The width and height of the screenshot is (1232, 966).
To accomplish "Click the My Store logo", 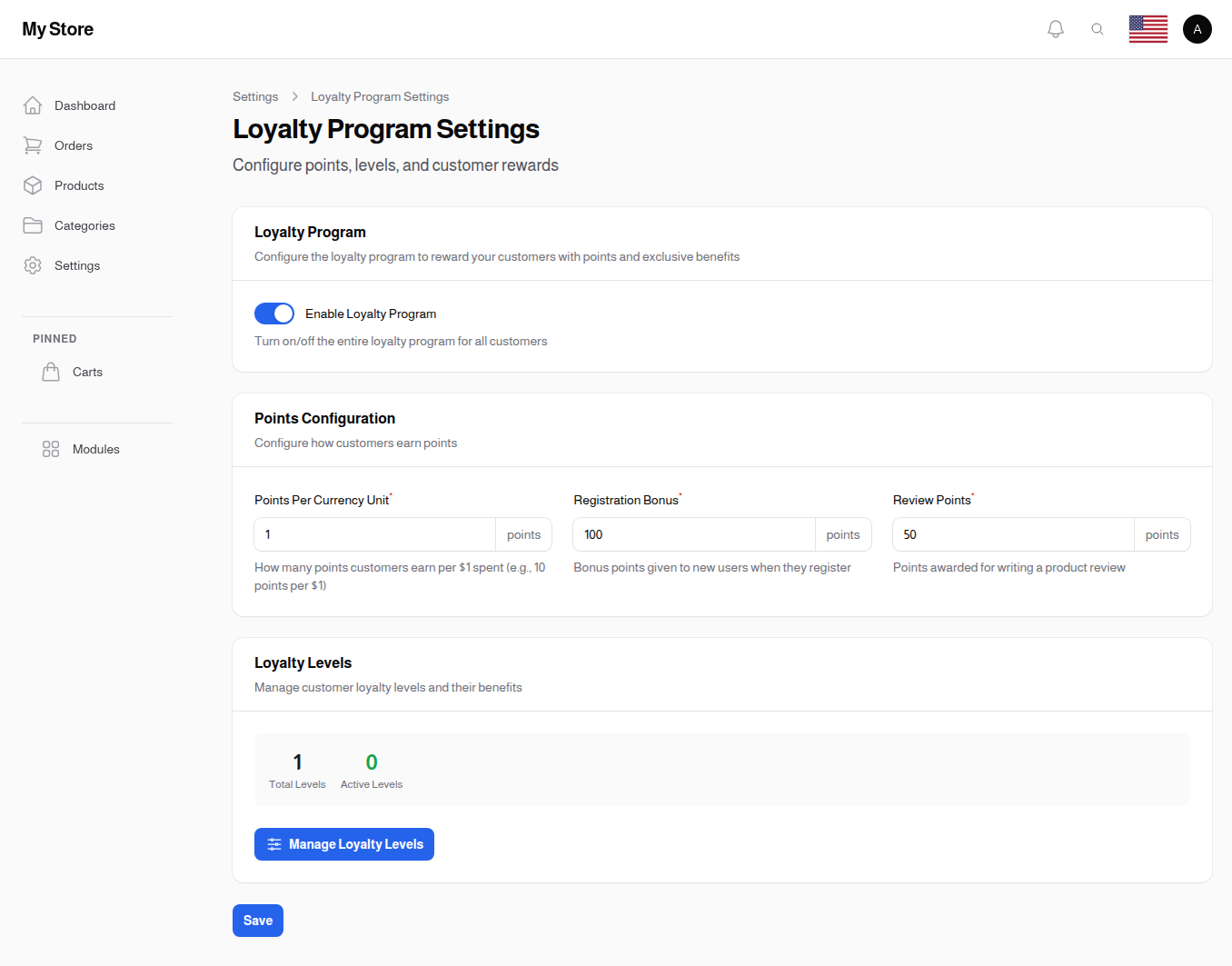I will point(58,29).
